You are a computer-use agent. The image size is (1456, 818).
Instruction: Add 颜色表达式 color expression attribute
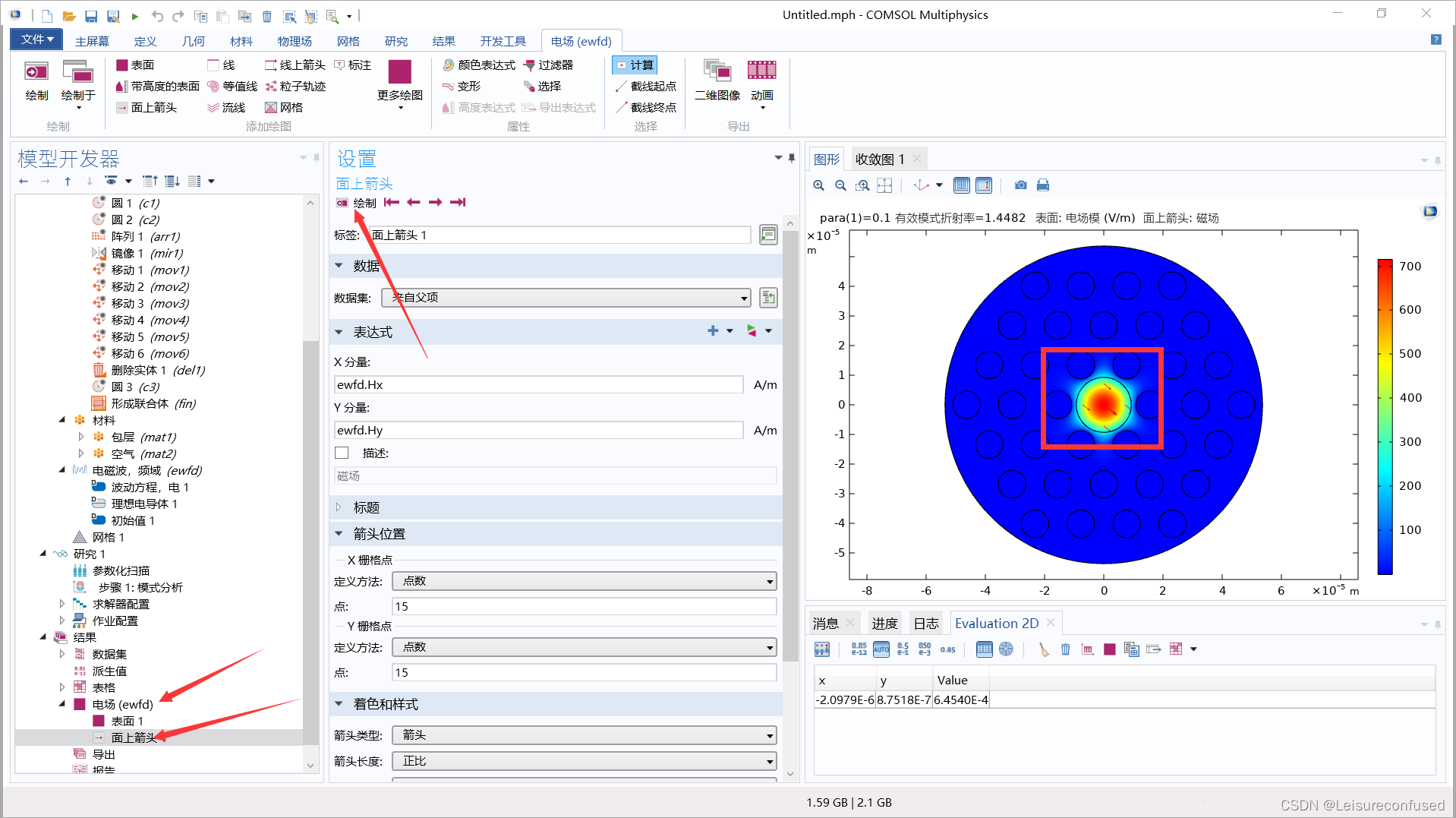479,65
